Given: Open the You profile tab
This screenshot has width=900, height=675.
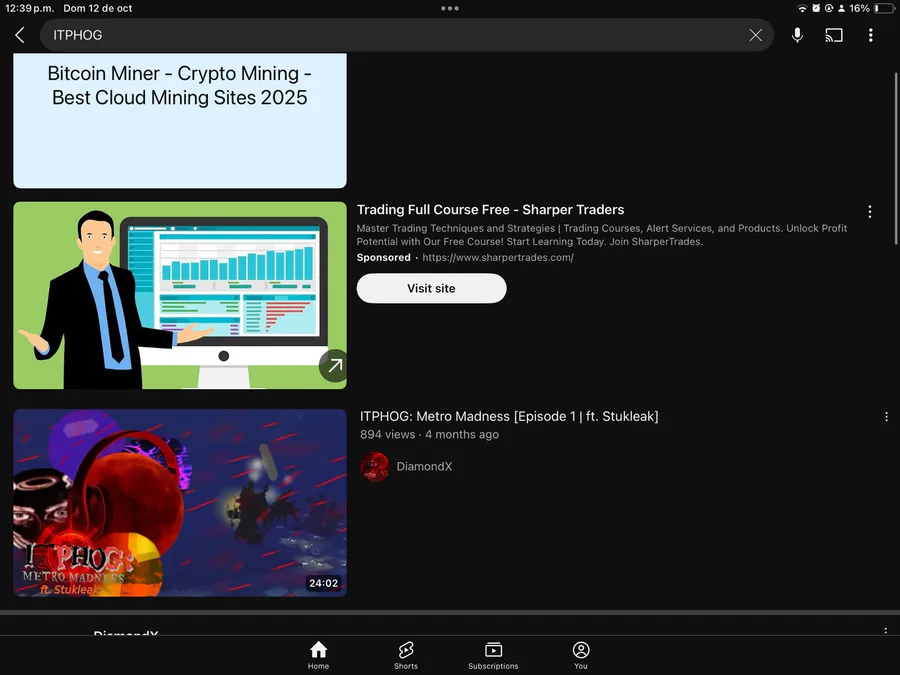Looking at the screenshot, I should point(581,655).
